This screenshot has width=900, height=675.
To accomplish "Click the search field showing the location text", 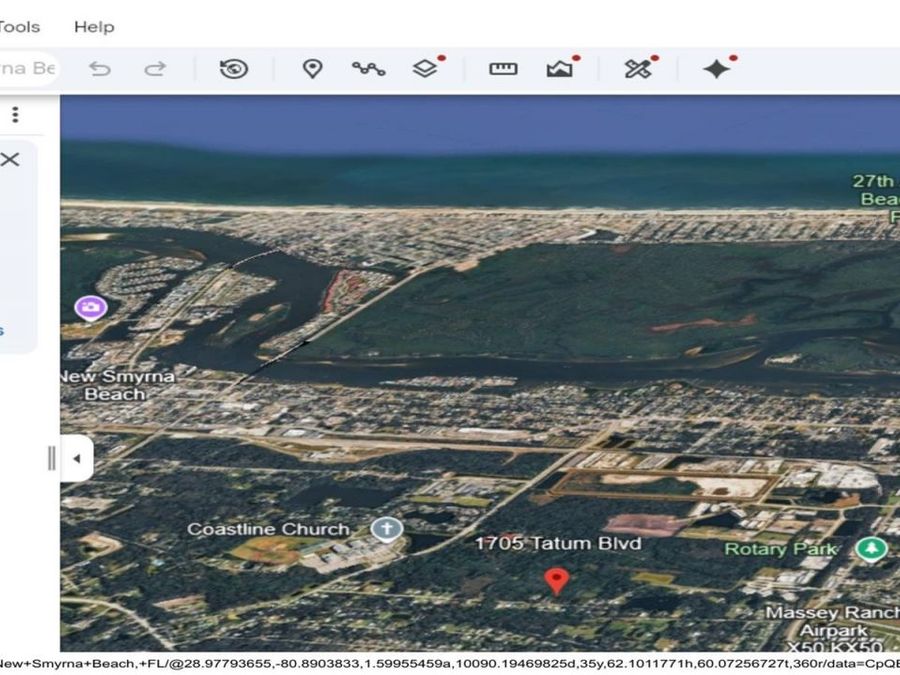I will coord(25,68).
